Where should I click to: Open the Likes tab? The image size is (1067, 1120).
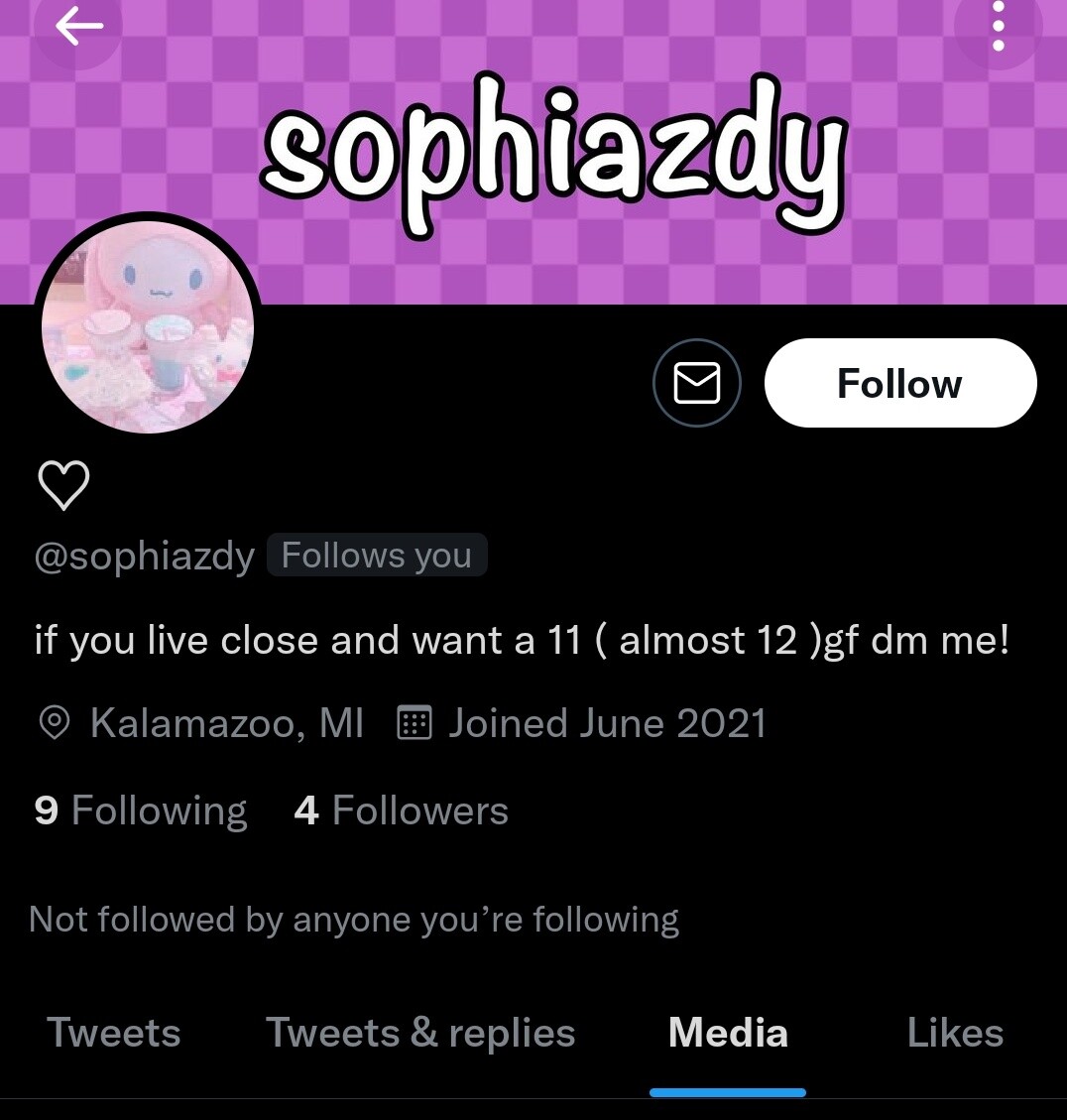[955, 1033]
